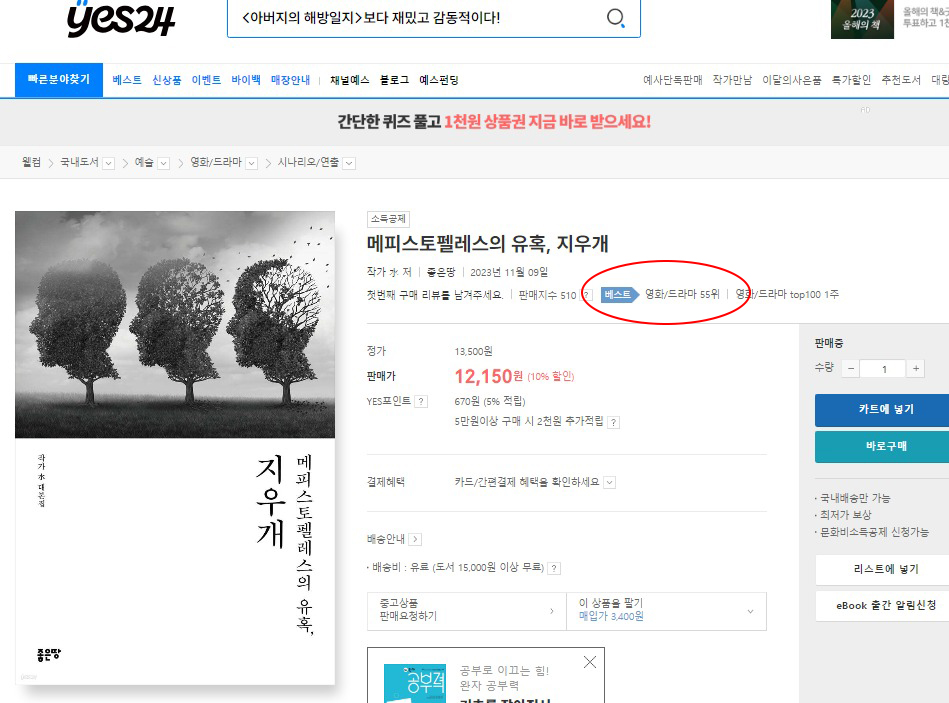Click the 배송비 help question icon

click(x=554, y=568)
